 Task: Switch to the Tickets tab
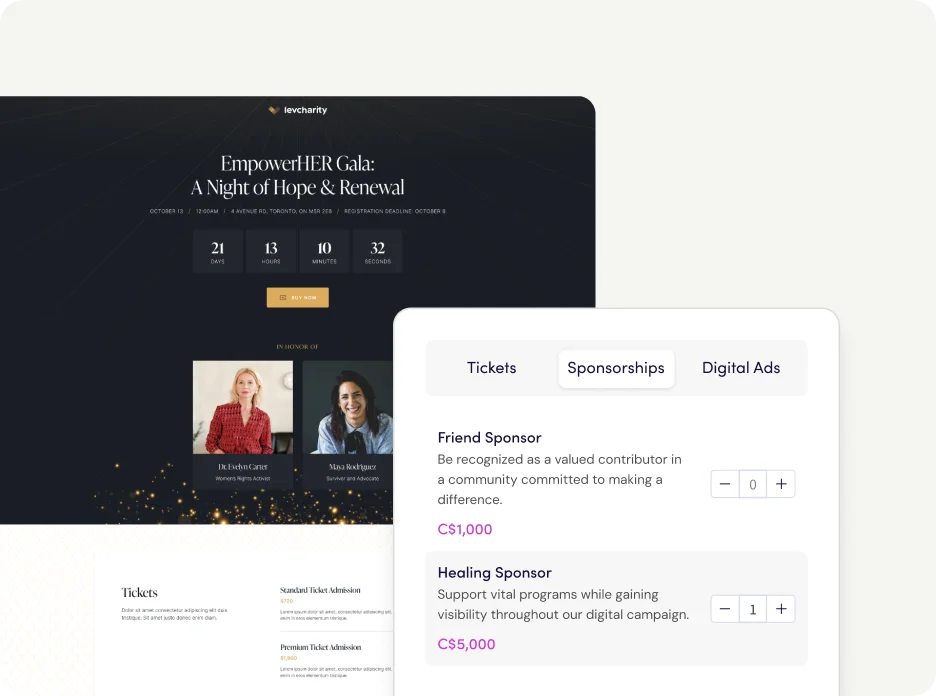click(x=491, y=368)
